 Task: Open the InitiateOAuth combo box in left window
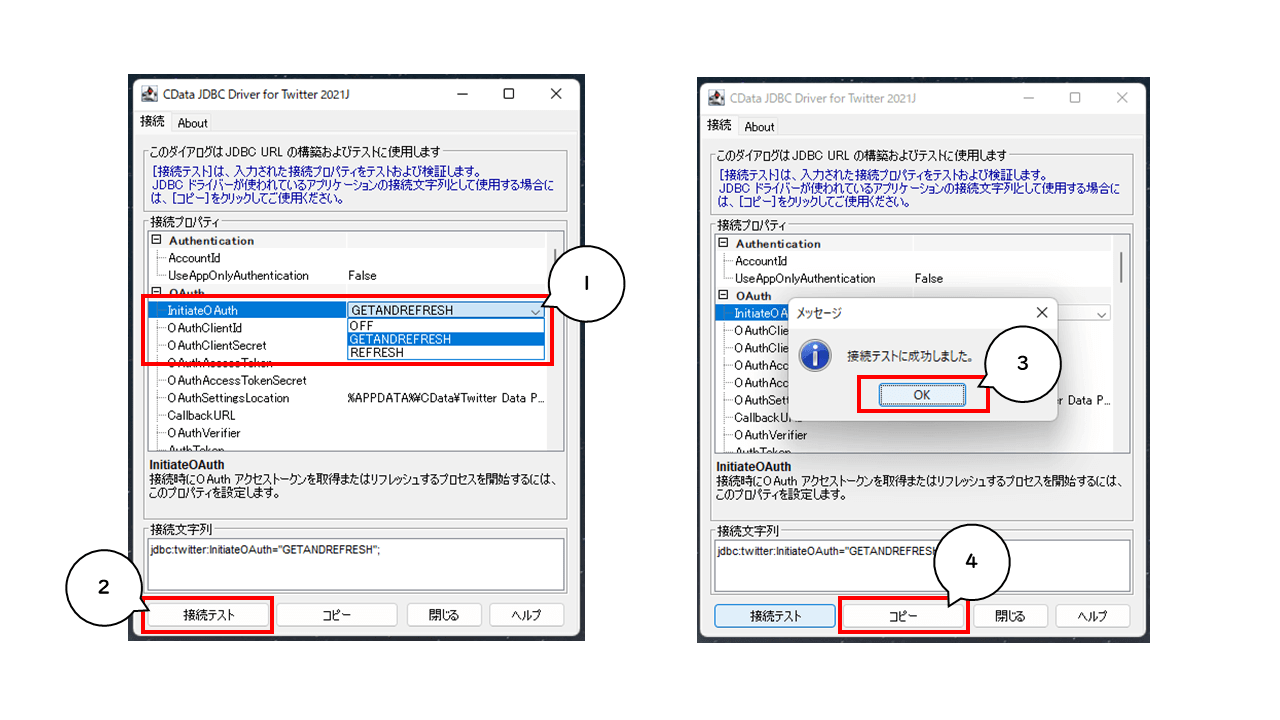446,310
